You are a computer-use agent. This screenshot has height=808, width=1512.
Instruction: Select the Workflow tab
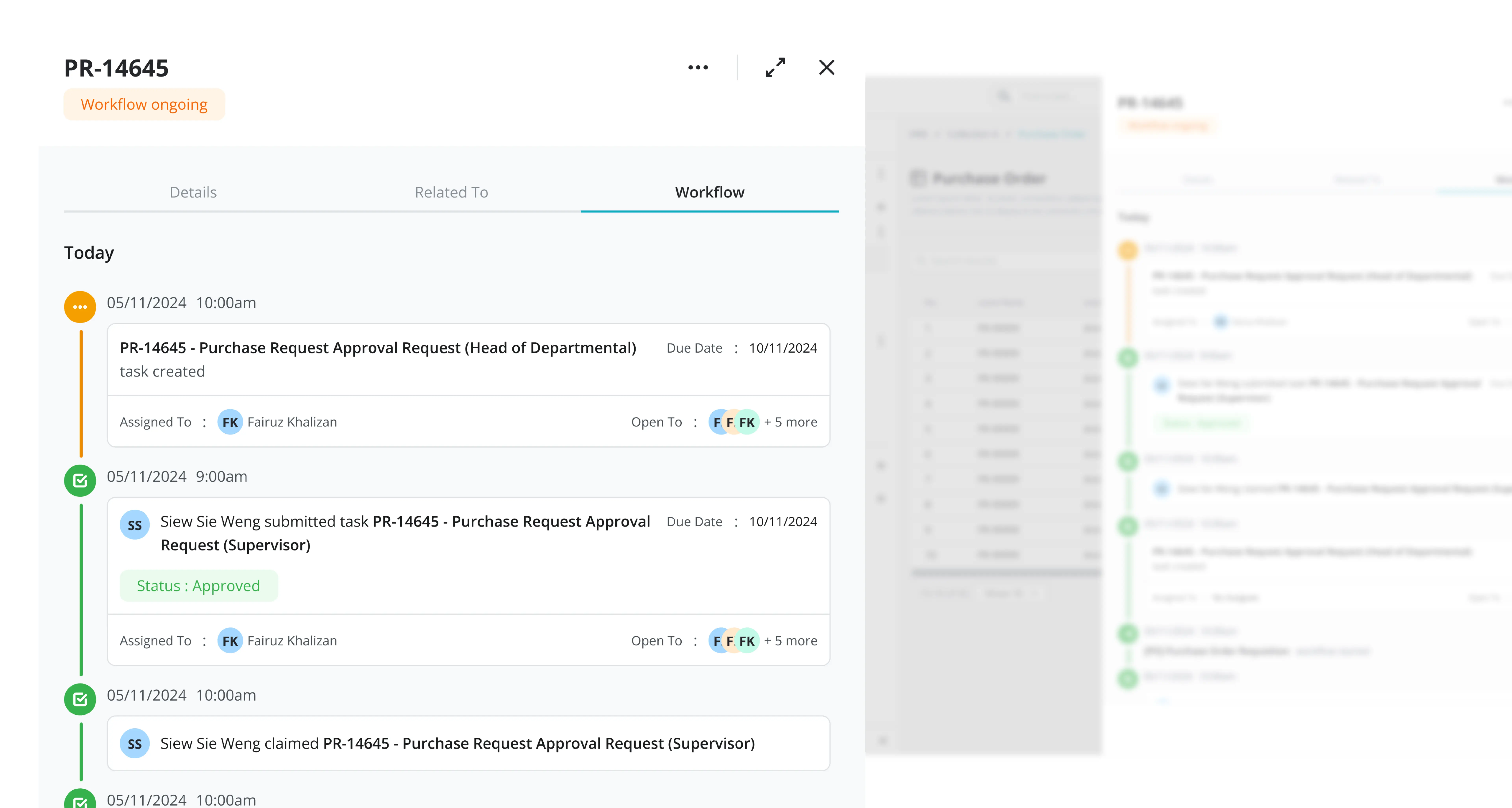710,193
